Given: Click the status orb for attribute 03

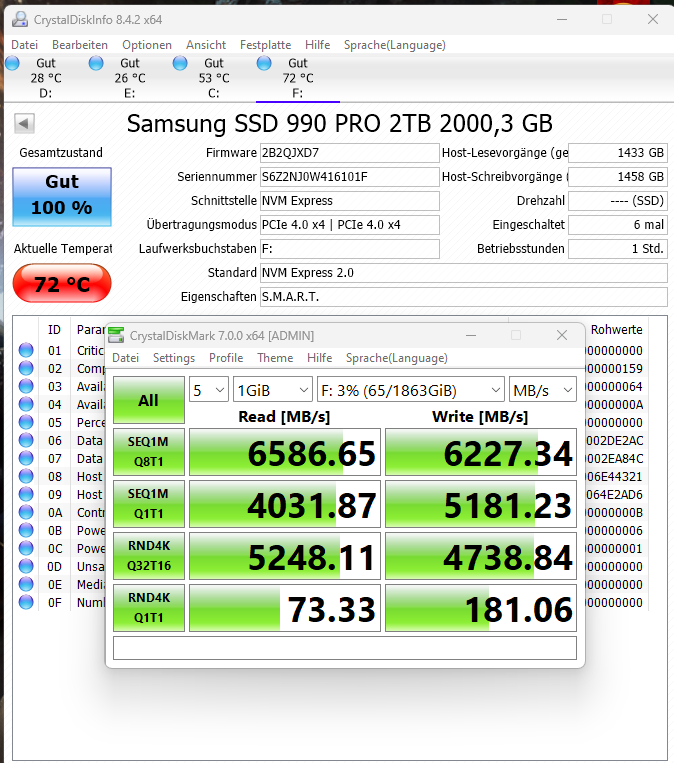Looking at the screenshot, I should pos(26,386).
